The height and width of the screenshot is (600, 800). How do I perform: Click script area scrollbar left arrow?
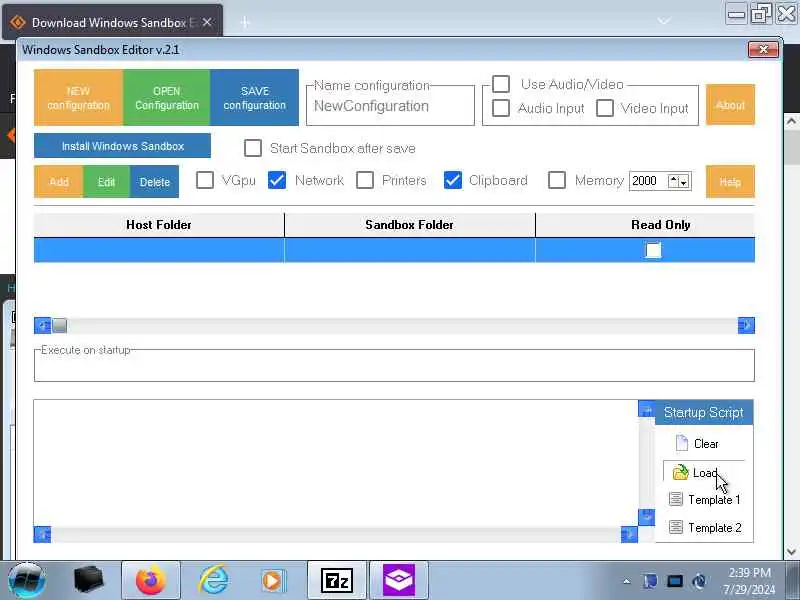42,534
